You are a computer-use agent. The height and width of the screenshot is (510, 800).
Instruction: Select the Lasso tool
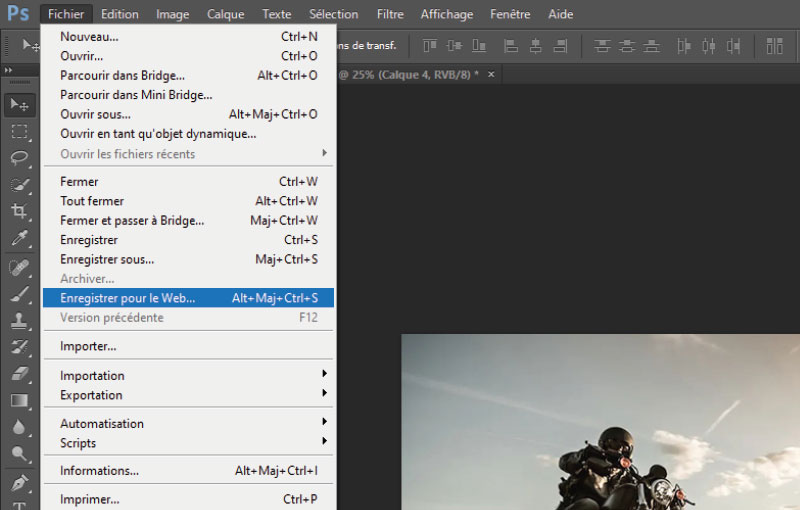(x=19, y=158)
